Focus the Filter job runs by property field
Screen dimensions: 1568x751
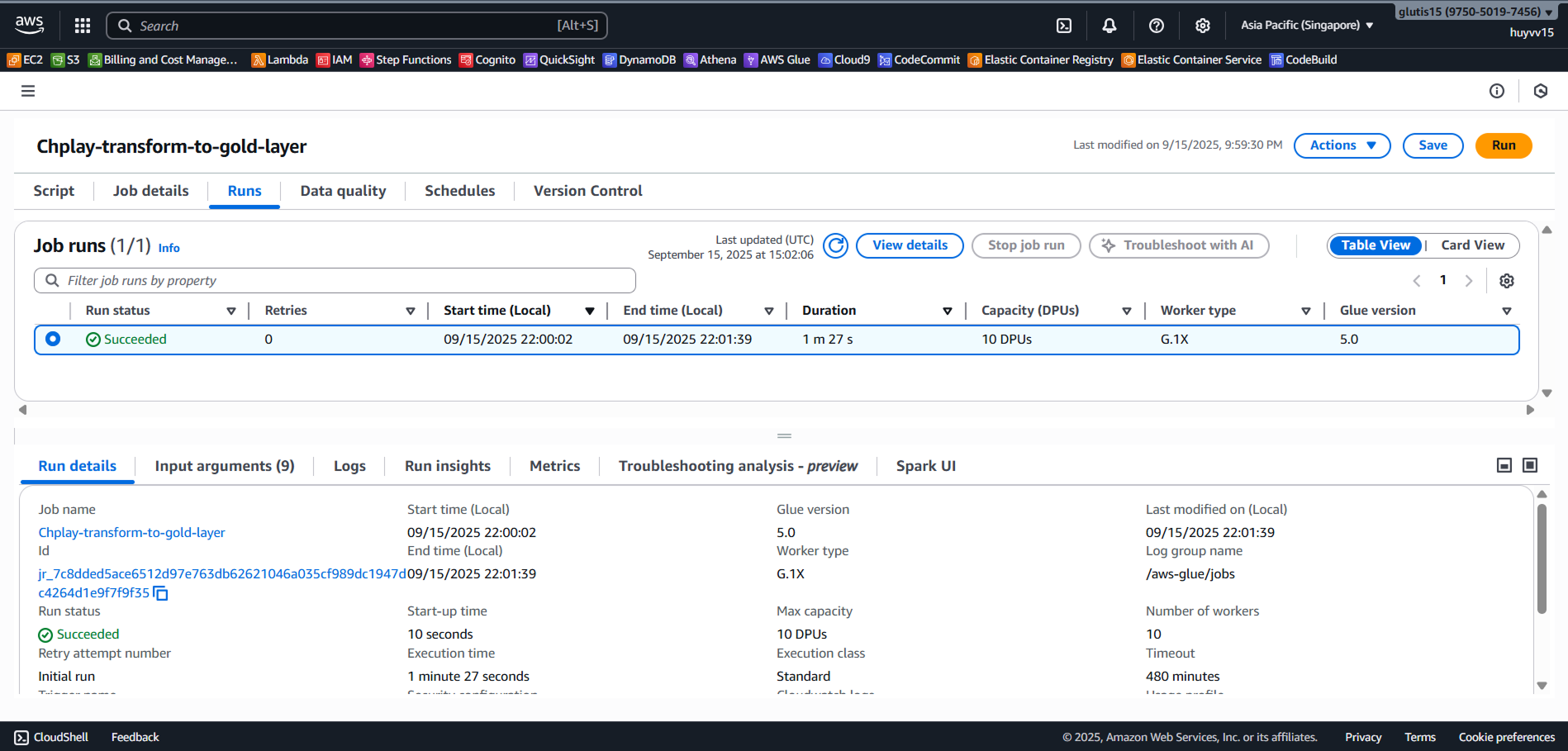(335, 281)
